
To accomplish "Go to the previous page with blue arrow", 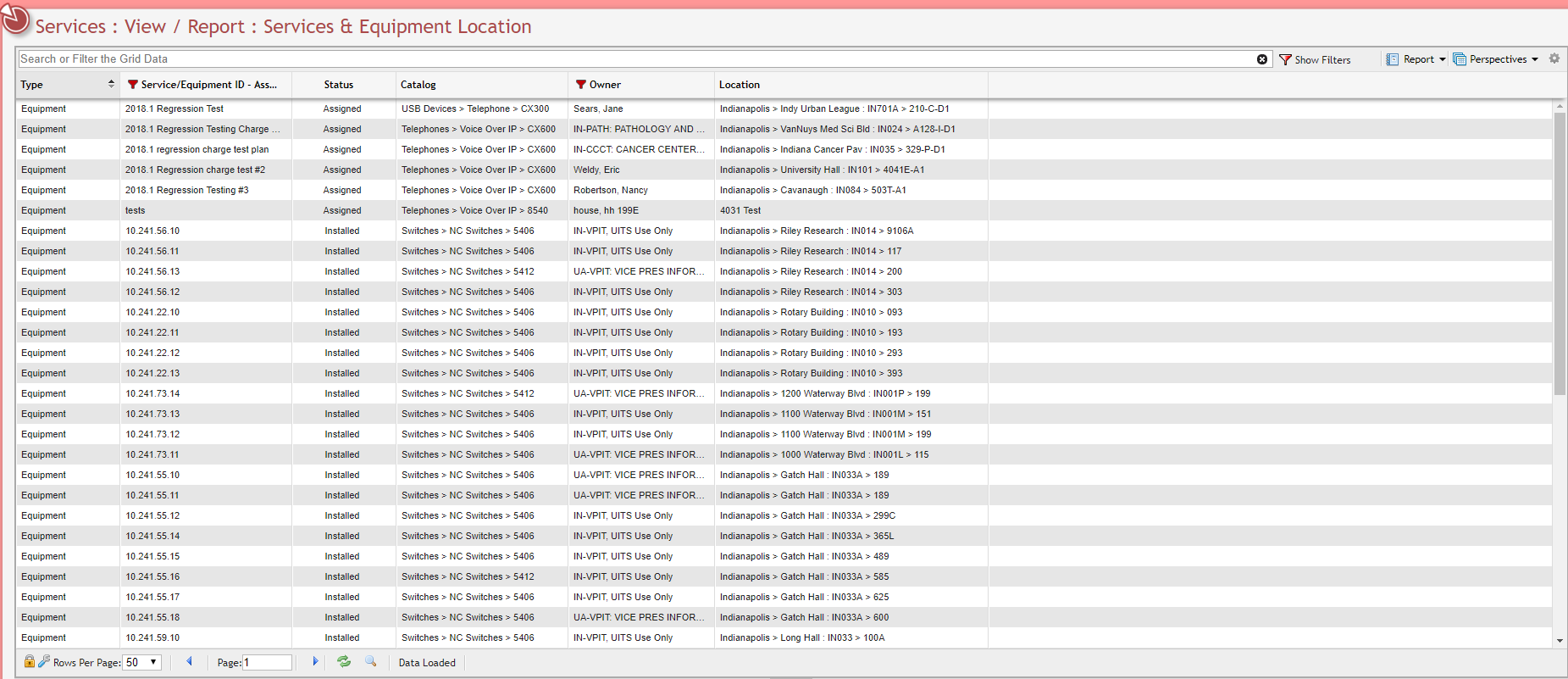I will click(x=189, y=662).
